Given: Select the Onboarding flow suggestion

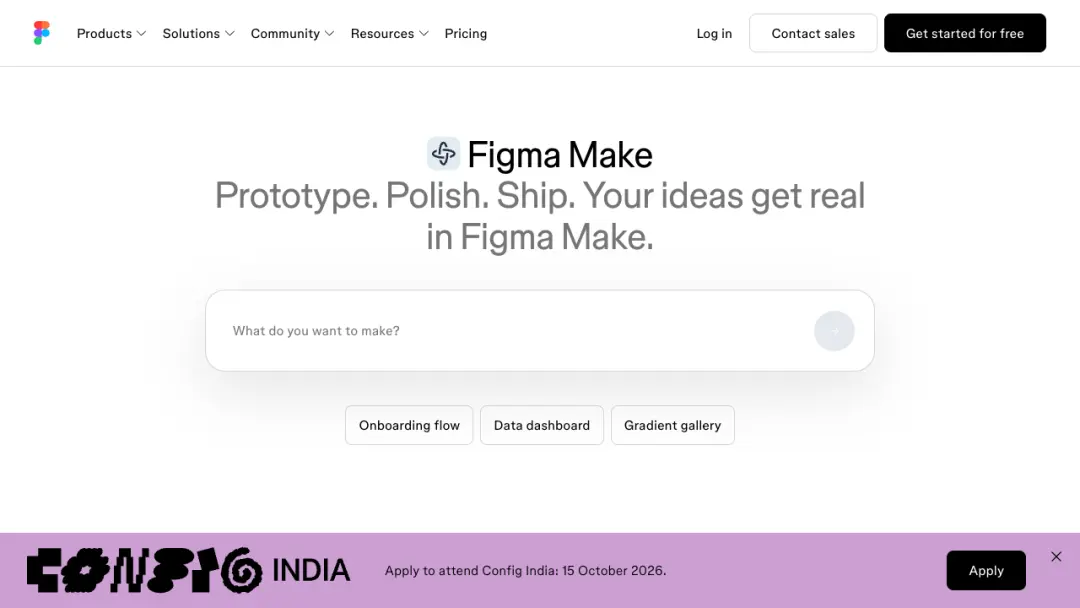Looking at the screenshot, I should (x=409, y=426).
